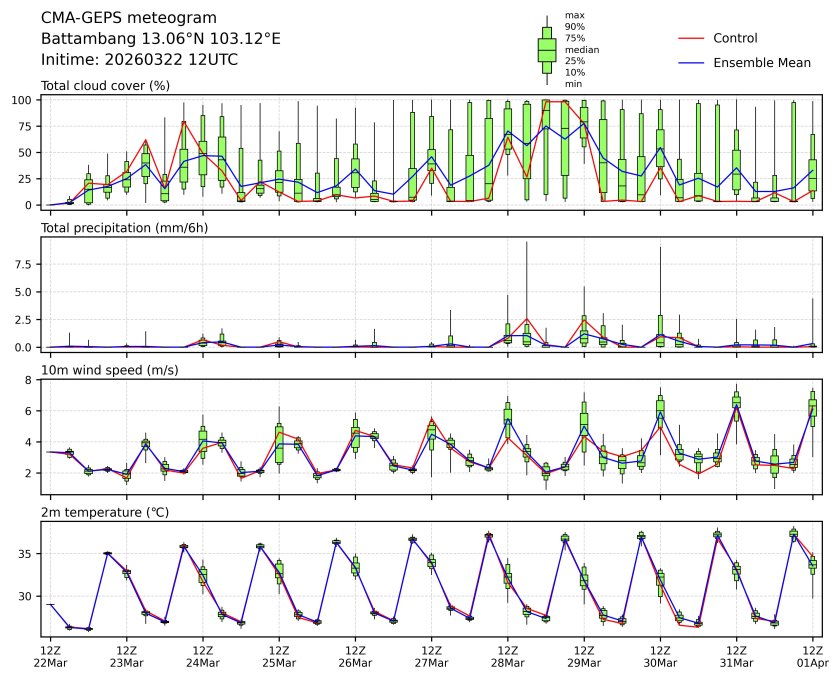
Task: Select the "Control" legend label
Action: tap(735, 38)
